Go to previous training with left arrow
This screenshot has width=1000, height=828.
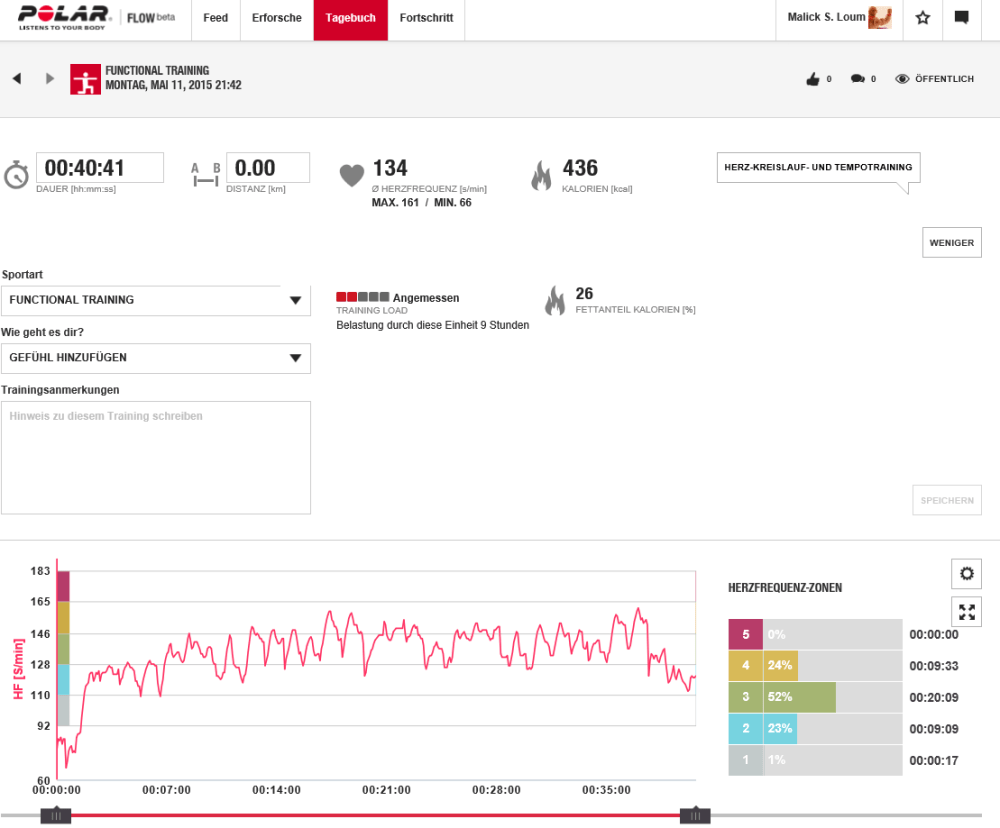click(17, 78)
